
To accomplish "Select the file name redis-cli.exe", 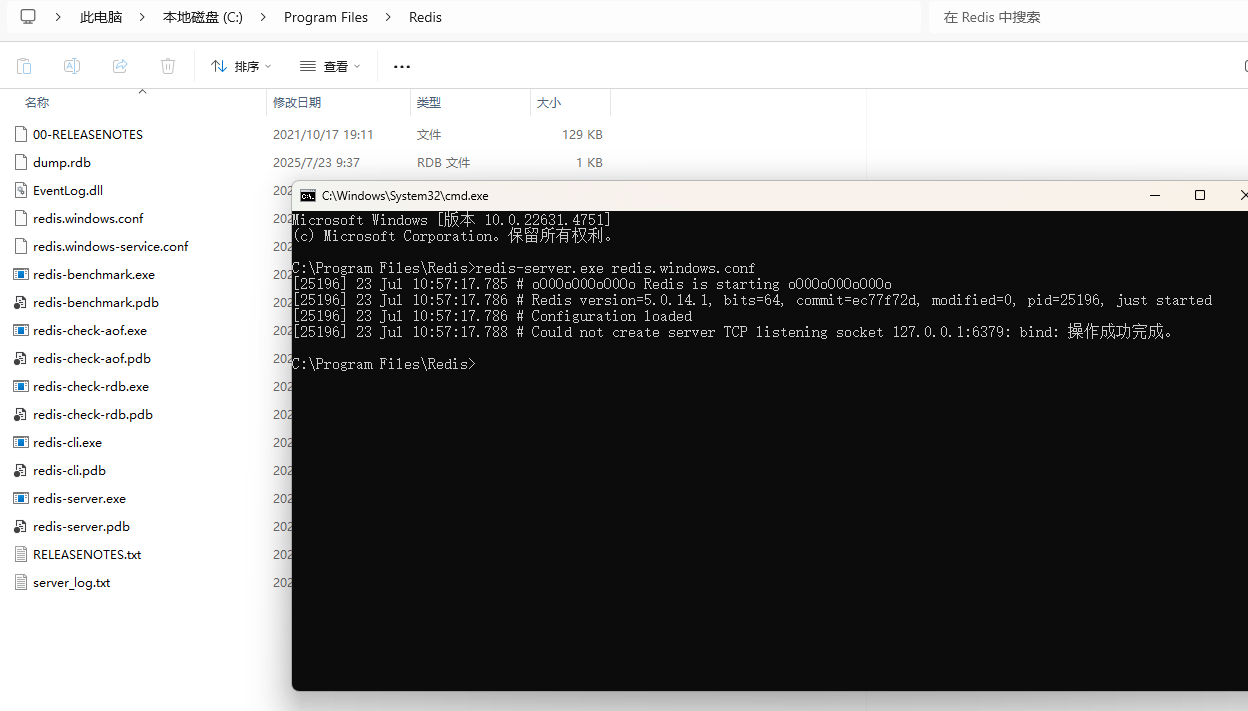I will (x=67, y=442).
